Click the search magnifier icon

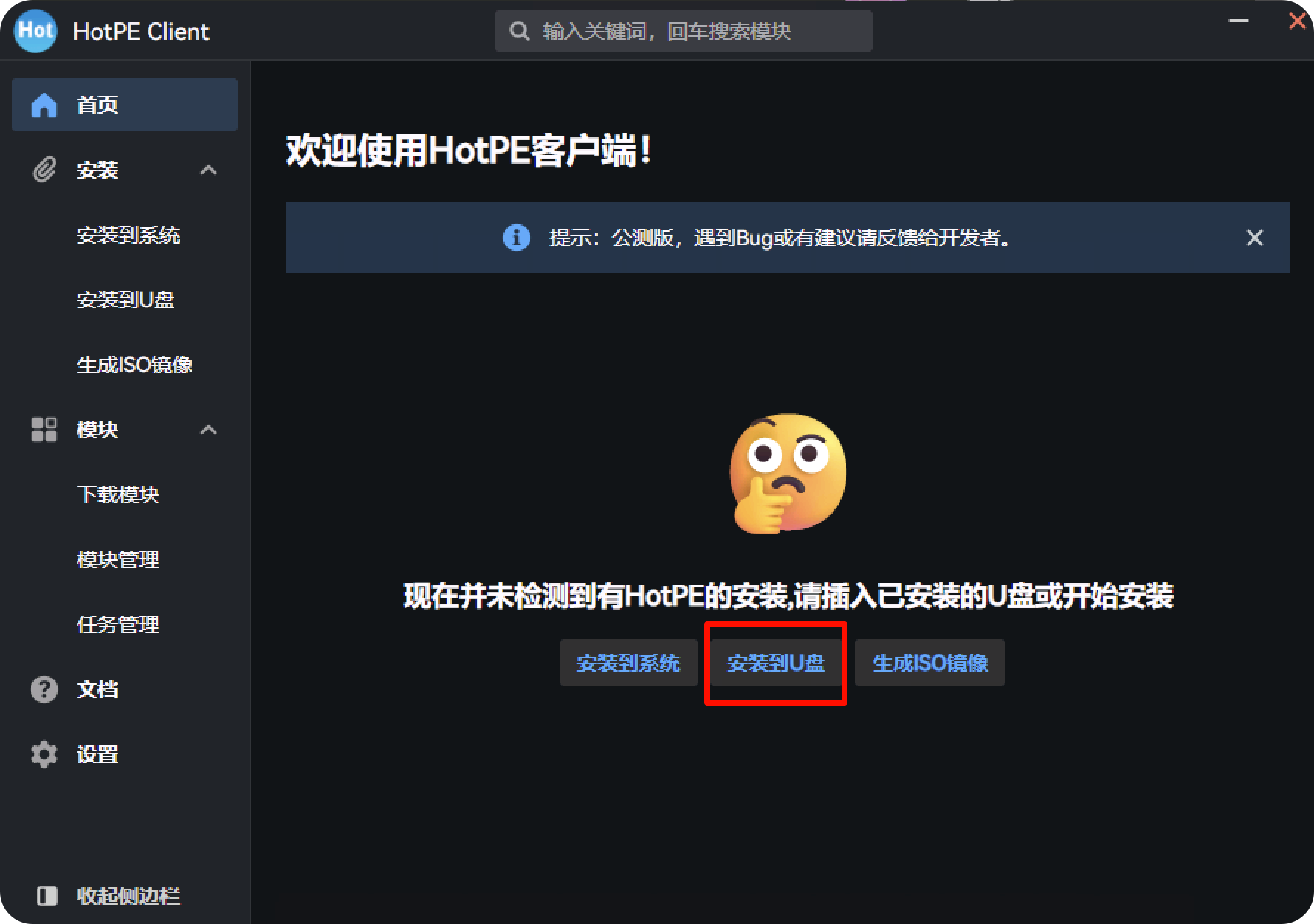520,31
